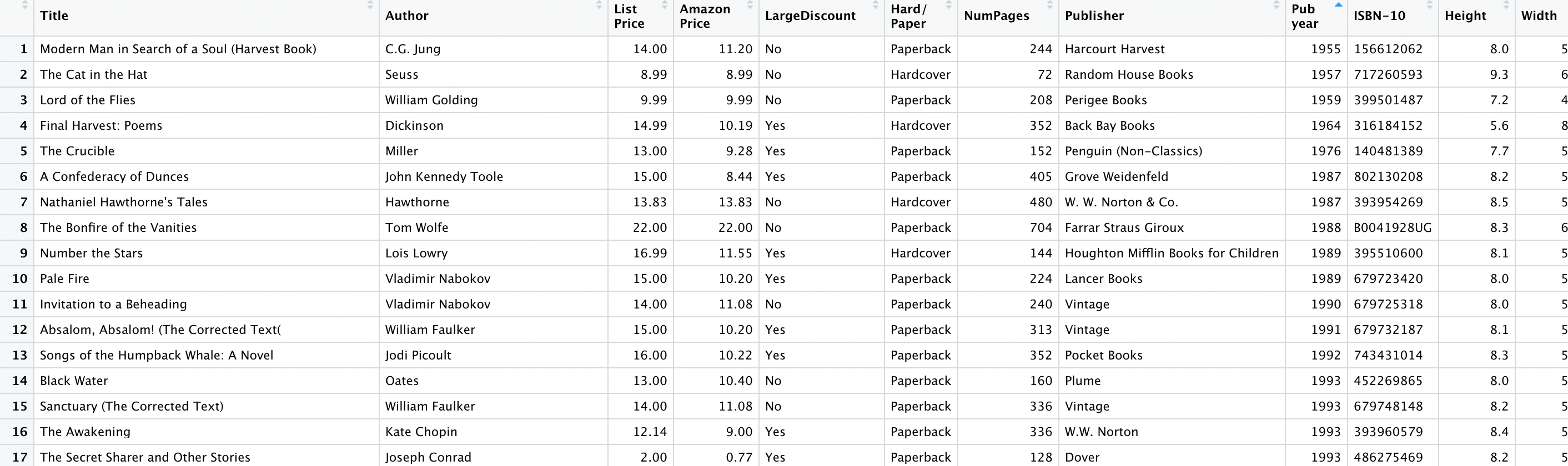Click the ascending sort arrow on Pub year
This screenshot has width=1568, height=466.
coord(1338,5)
